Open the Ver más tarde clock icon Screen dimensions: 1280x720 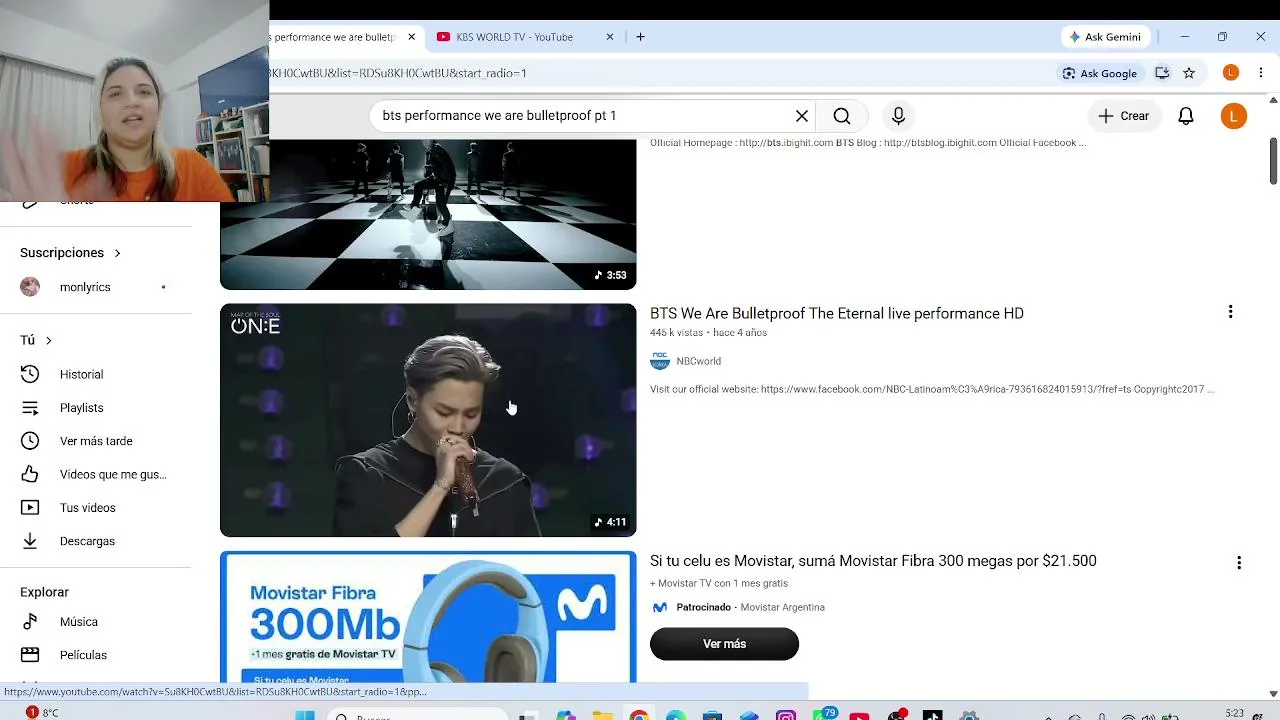point(30,441)
